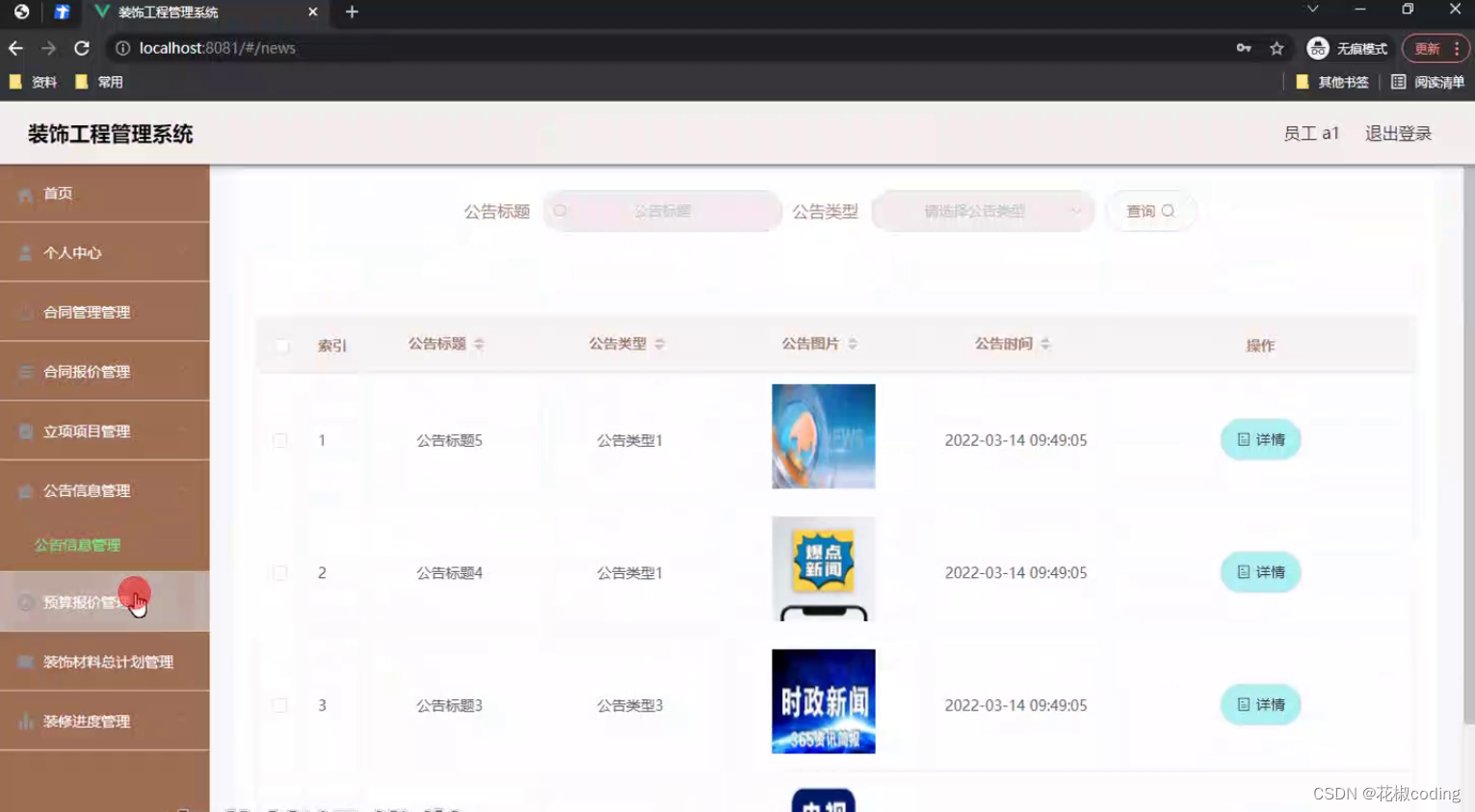Select the contract icon beside 合同管理管理

coord(25,311)
